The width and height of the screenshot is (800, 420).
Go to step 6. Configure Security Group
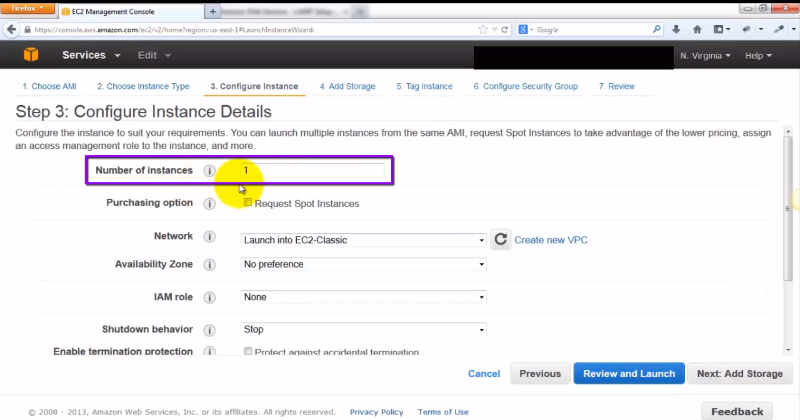tap(526, 86)
